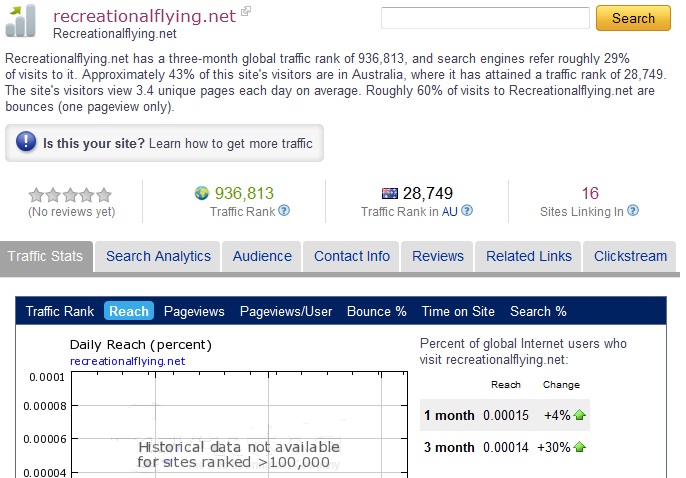Open the Audience tab
Screen dimensions: 686x478
(262, 256)
